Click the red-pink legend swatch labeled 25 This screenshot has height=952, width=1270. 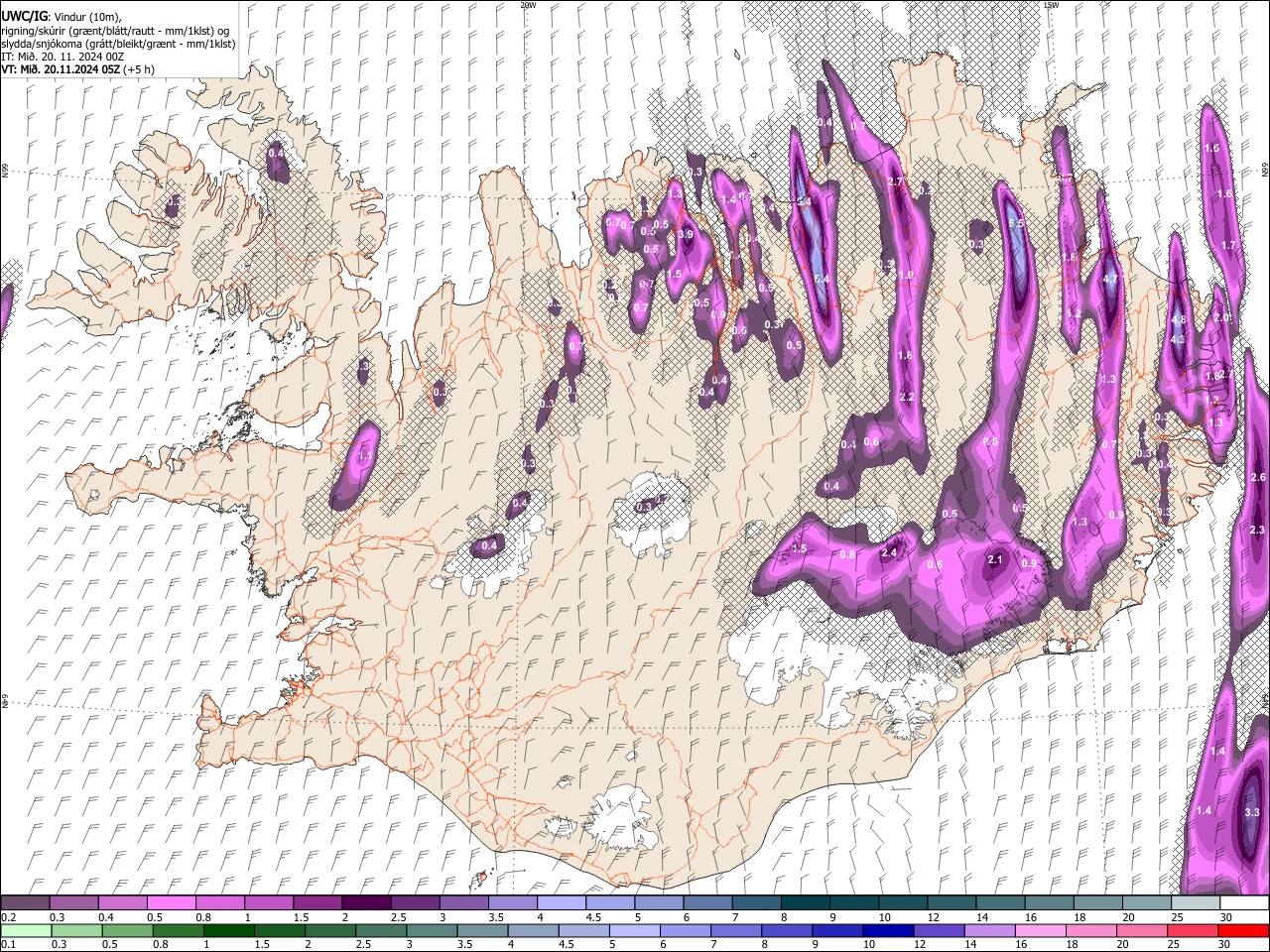coord(1193,930)
